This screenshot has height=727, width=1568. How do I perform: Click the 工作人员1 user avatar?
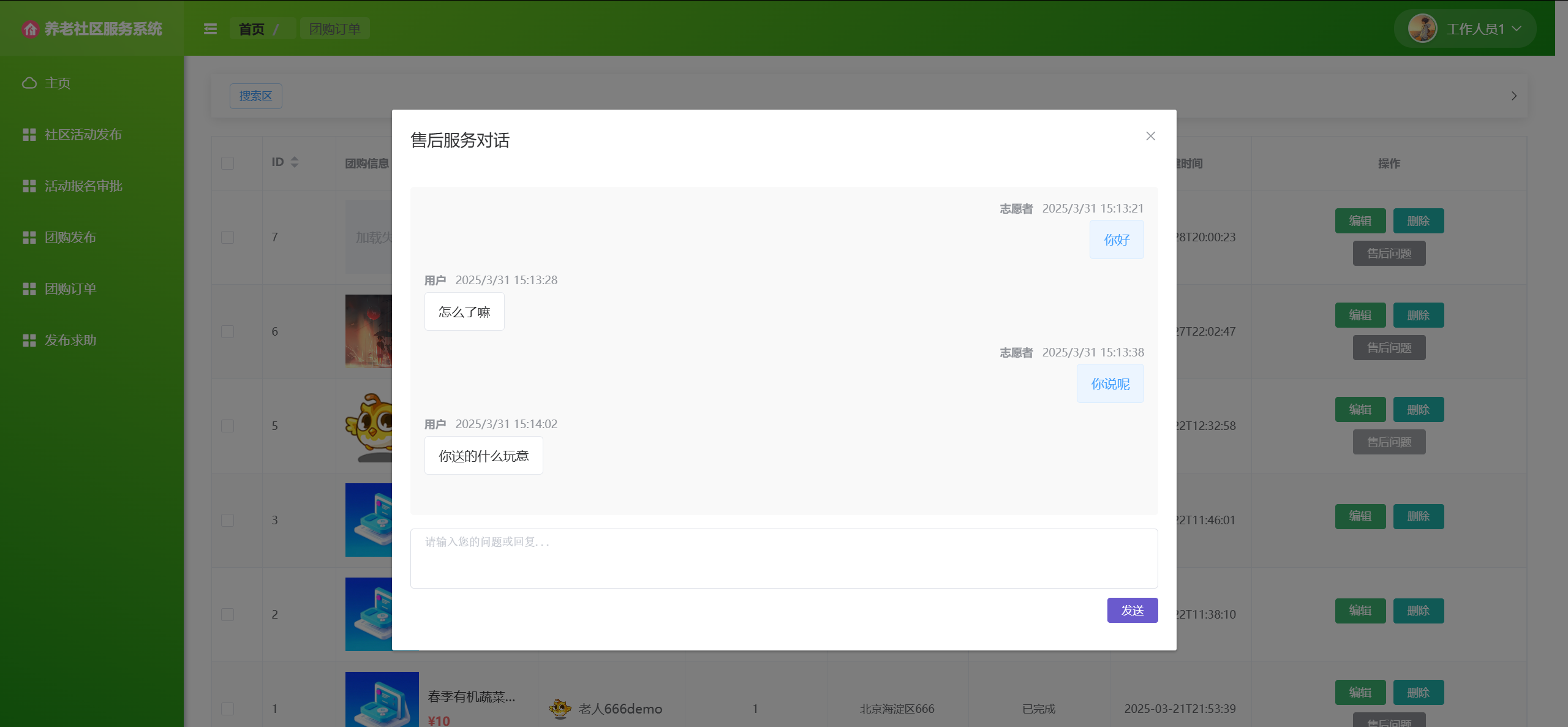coord(1422,29)
